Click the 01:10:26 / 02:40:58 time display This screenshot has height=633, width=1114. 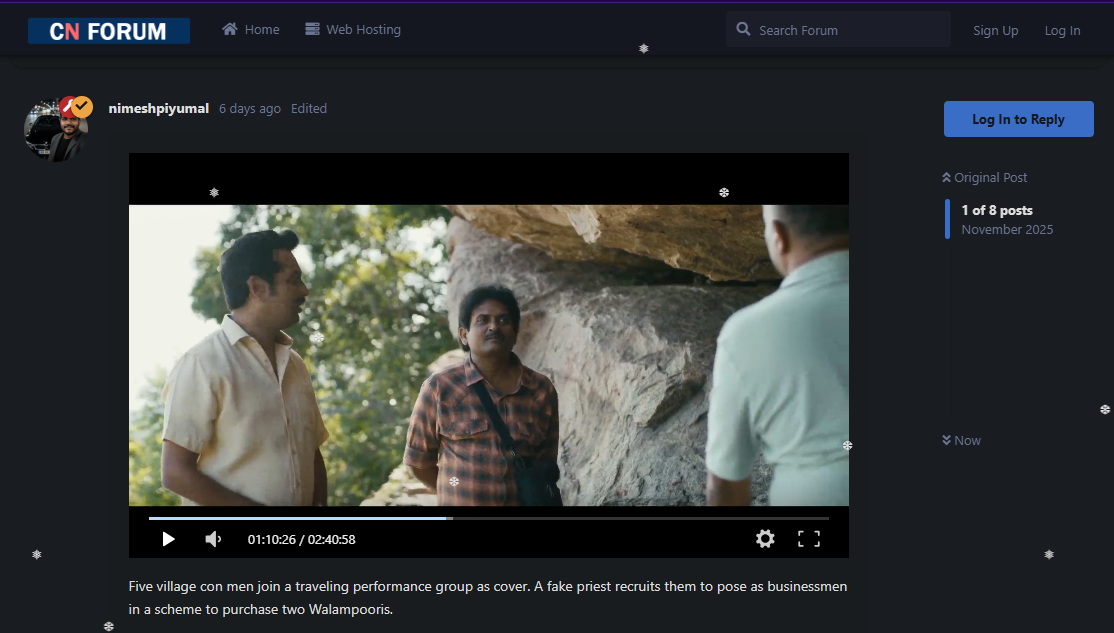[301, 539]
